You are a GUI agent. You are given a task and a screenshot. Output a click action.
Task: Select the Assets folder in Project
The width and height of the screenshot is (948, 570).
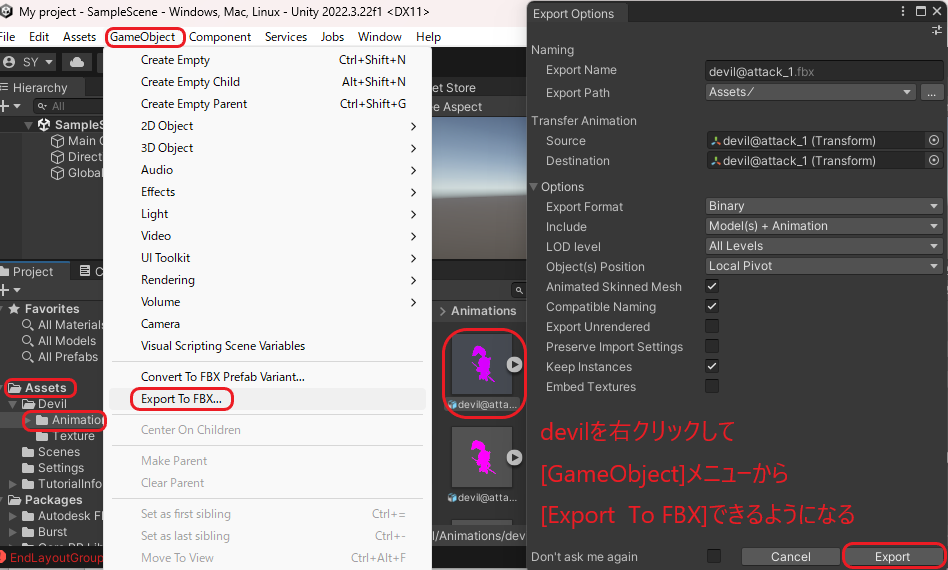pyautogui.click(x=39, y=387)
